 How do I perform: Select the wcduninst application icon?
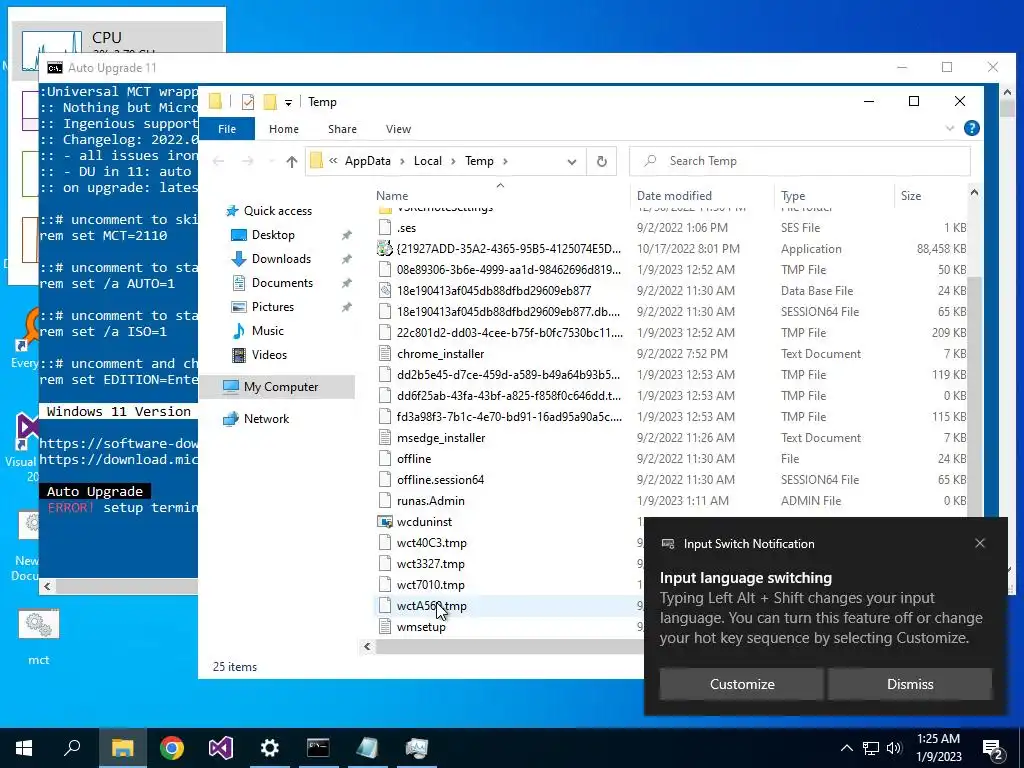click(x=385, y=522)
